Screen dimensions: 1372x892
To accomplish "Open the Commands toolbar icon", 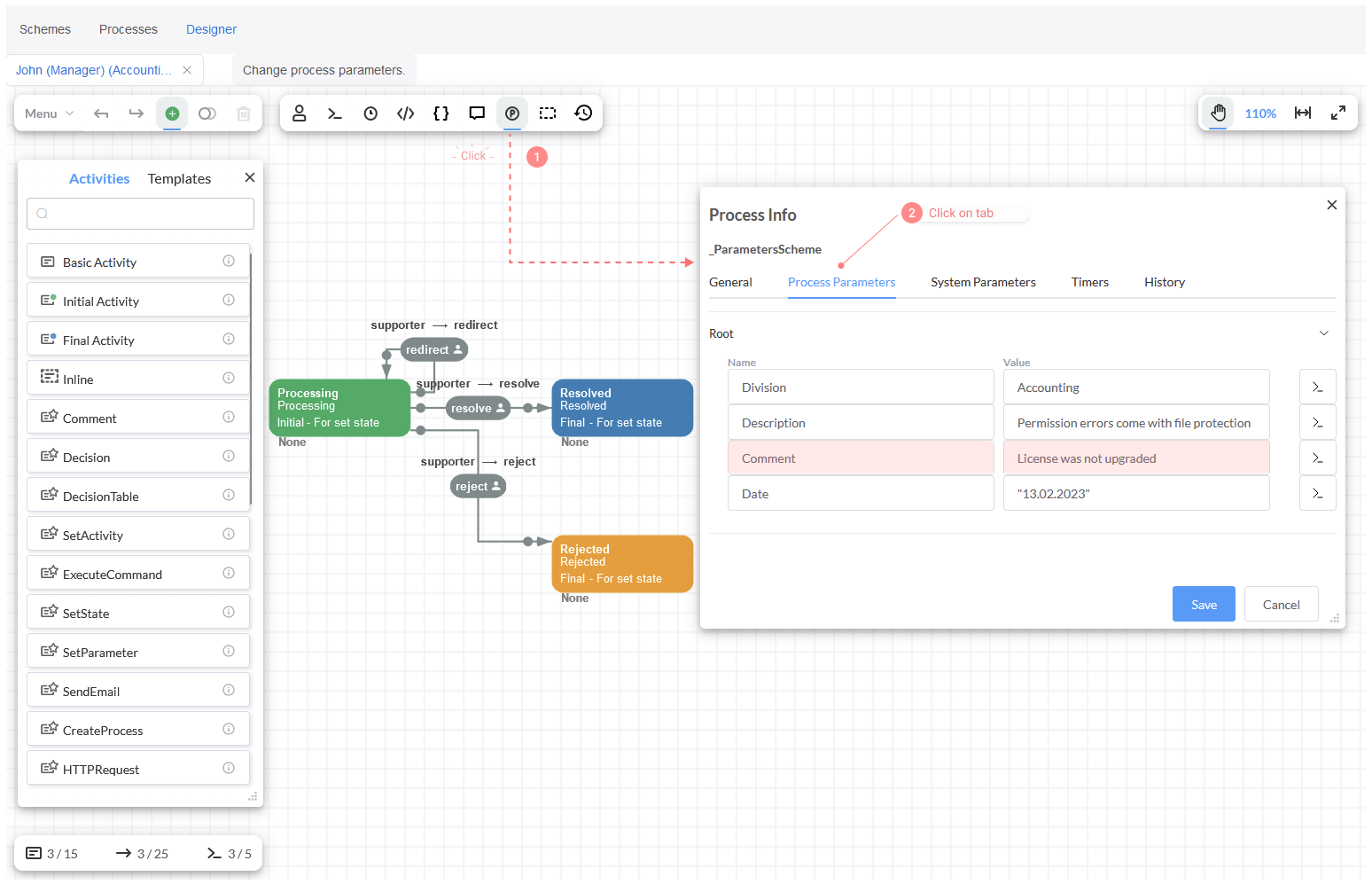I will point(335,113).
